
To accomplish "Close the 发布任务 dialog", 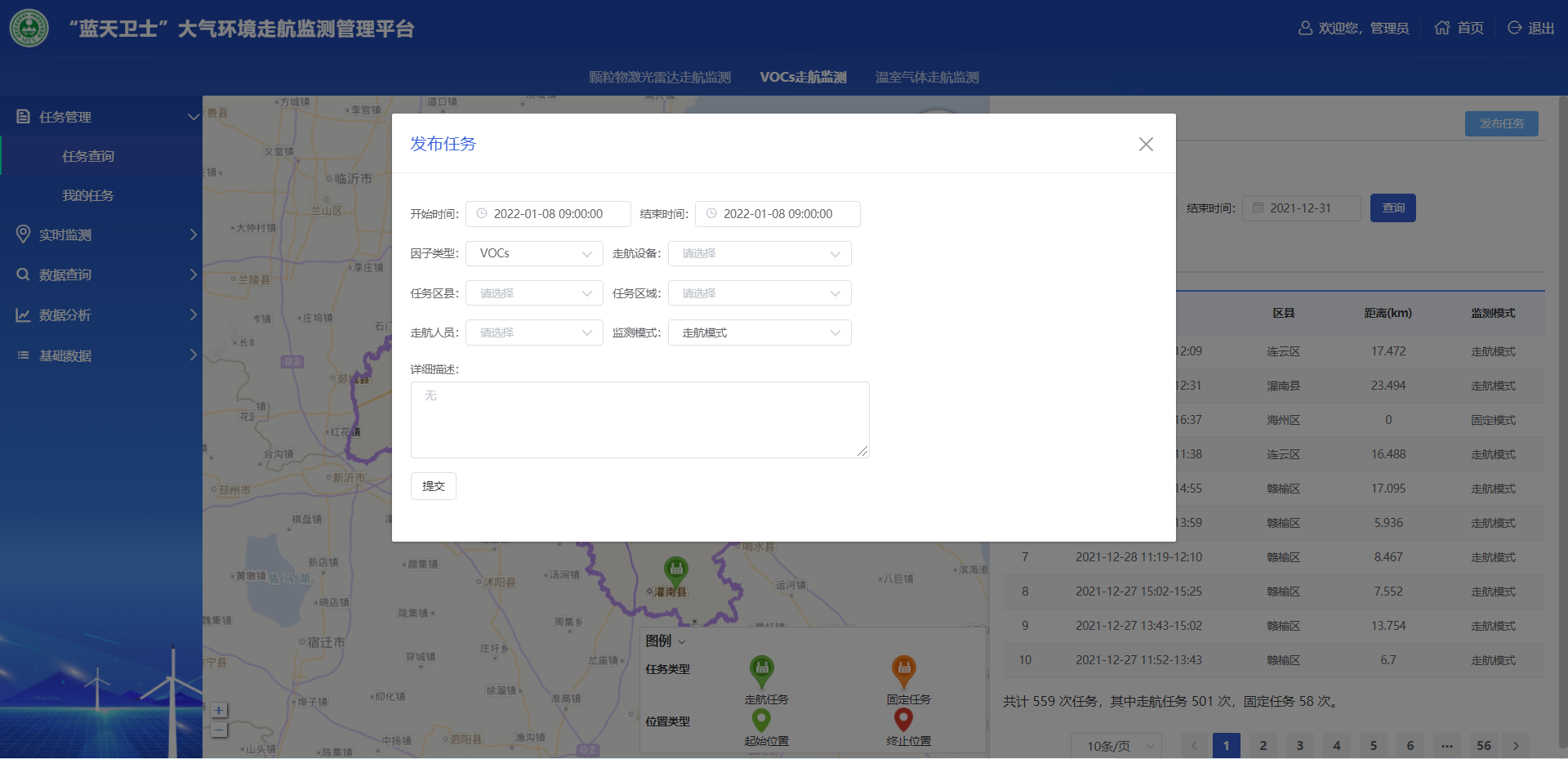I will click(1146, 145).
